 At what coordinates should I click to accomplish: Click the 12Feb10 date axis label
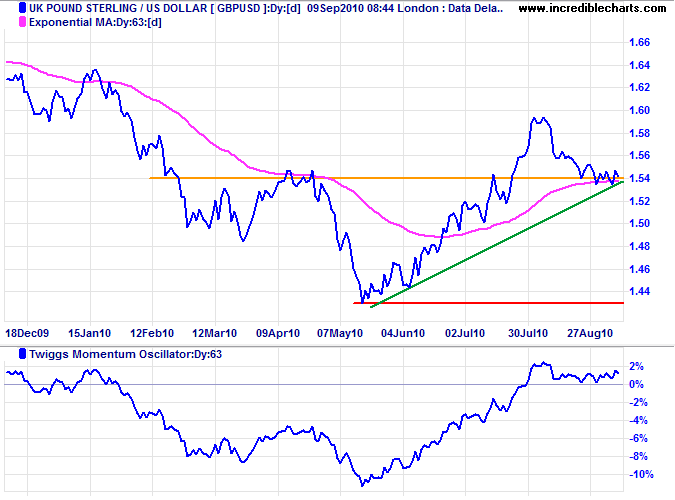152,333
